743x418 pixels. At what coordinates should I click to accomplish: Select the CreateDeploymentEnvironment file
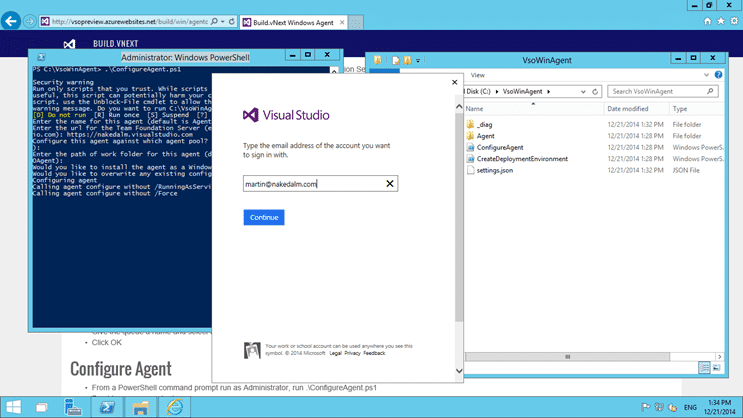522,159
